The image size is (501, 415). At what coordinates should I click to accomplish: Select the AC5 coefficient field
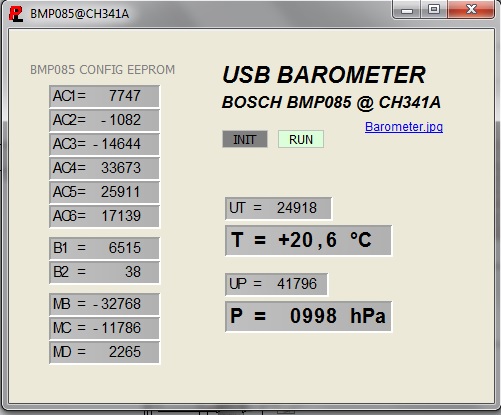[x=104, y=192]
